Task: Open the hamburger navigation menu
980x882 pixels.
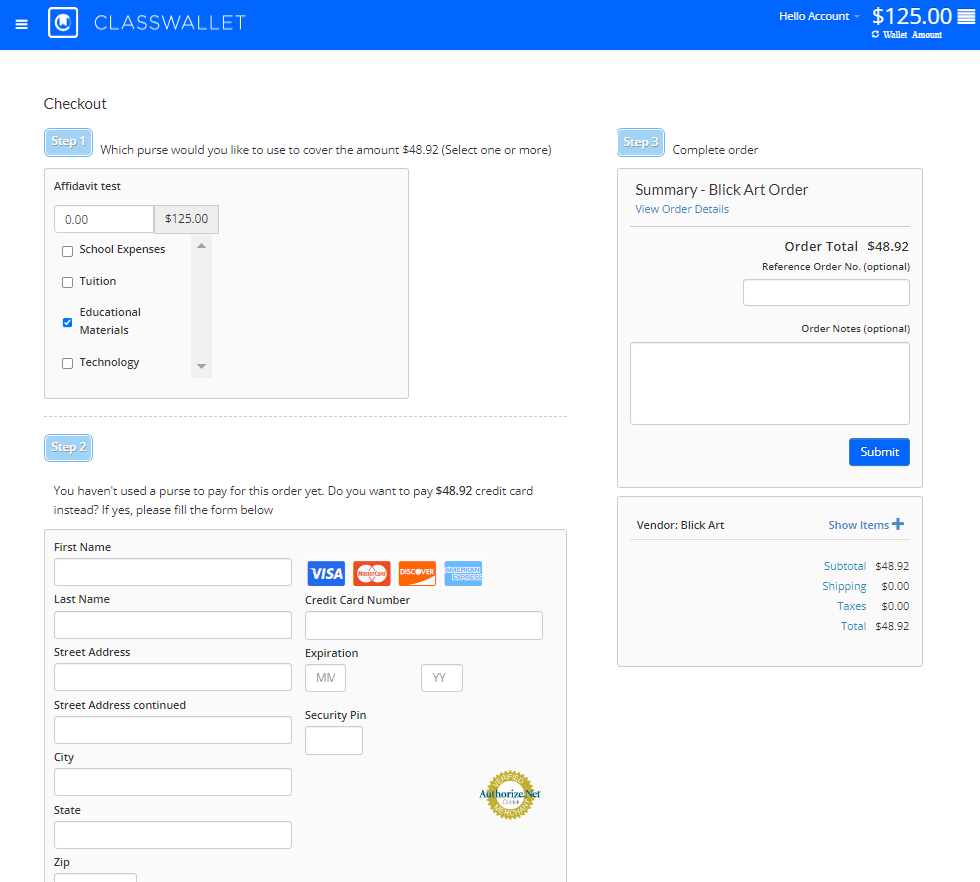Action: pyautogui.click(x=22, y=24)
